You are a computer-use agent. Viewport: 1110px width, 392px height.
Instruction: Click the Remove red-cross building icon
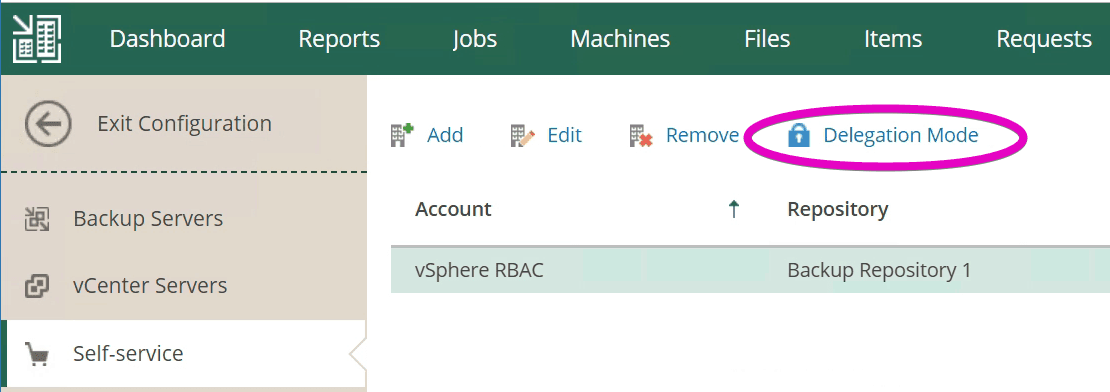(641, 135)
